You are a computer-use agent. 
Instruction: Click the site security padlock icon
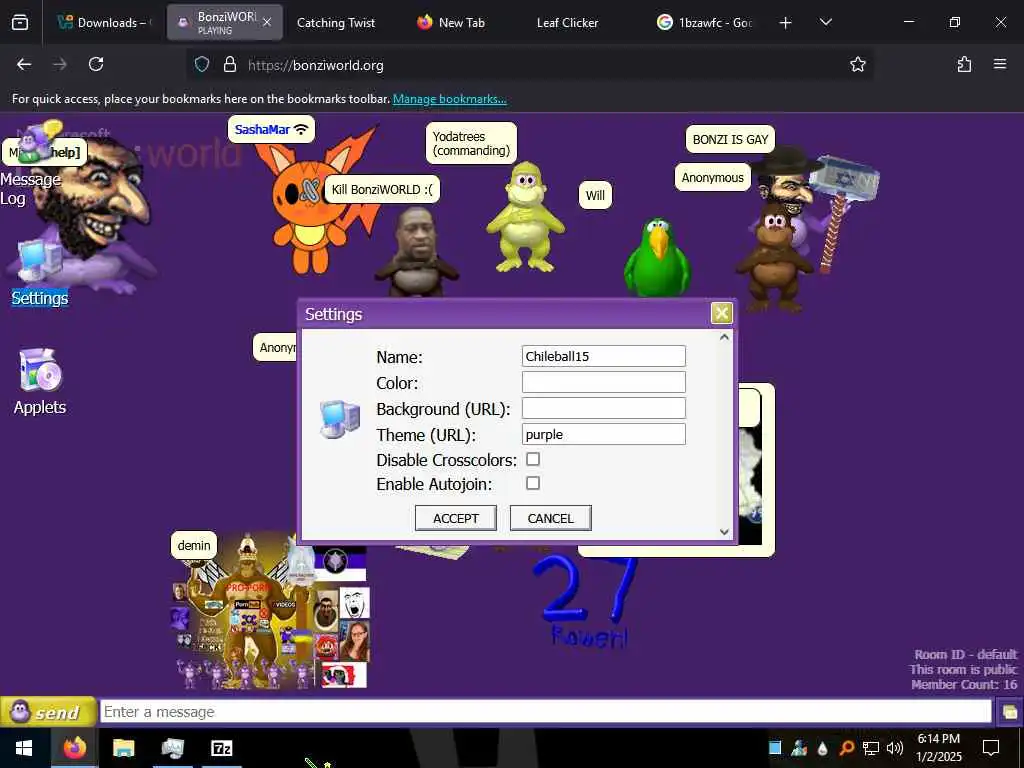pos(229,65)
